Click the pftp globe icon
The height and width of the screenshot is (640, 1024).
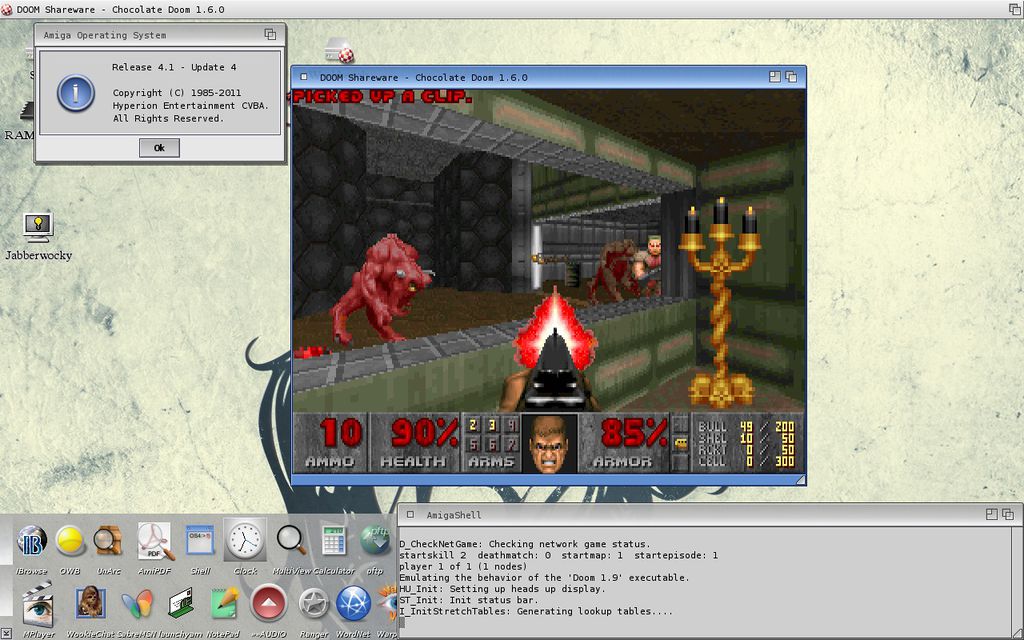(375, 541)
